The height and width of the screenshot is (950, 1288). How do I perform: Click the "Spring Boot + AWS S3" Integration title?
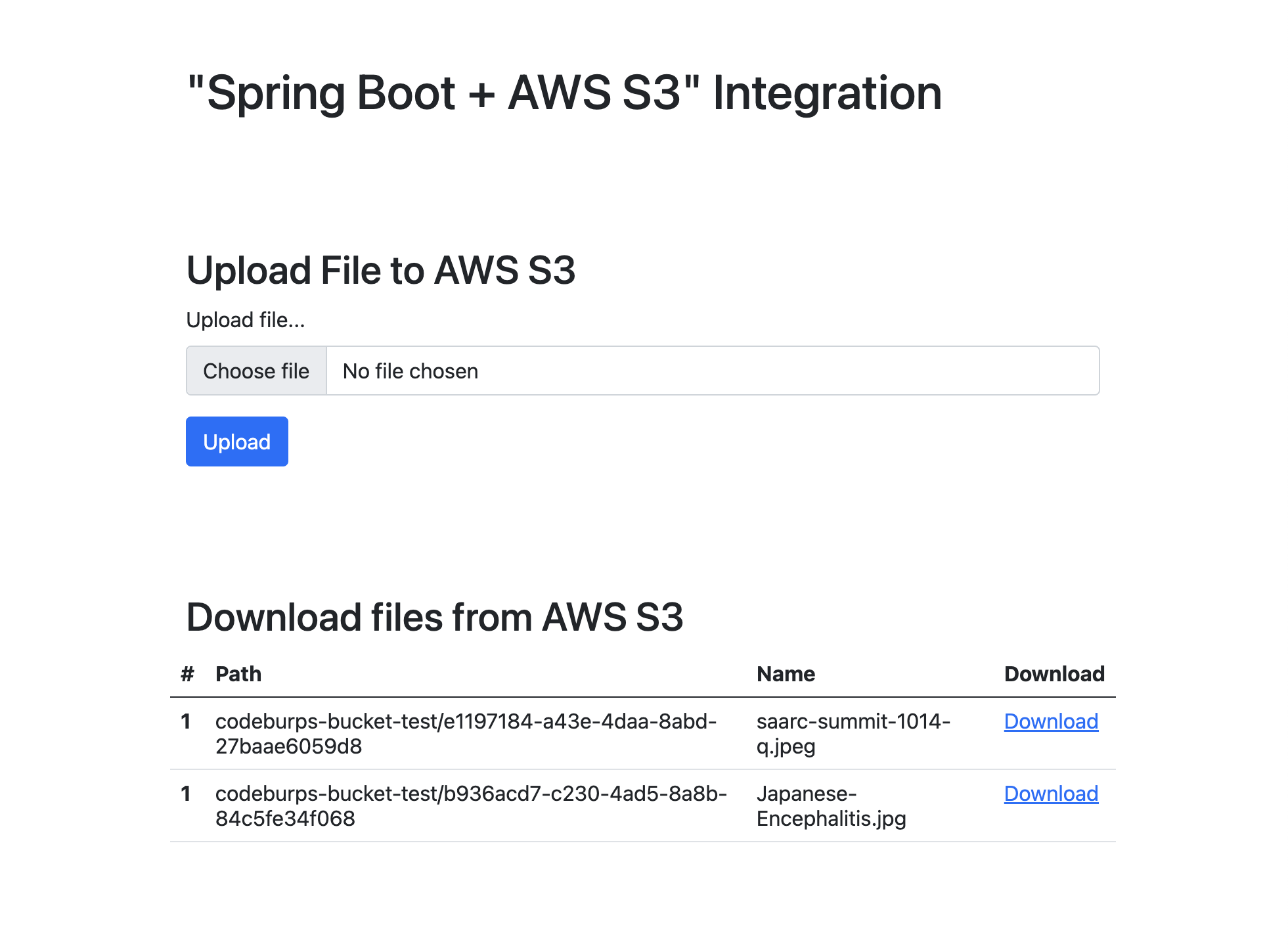click(x=564, y=93)
